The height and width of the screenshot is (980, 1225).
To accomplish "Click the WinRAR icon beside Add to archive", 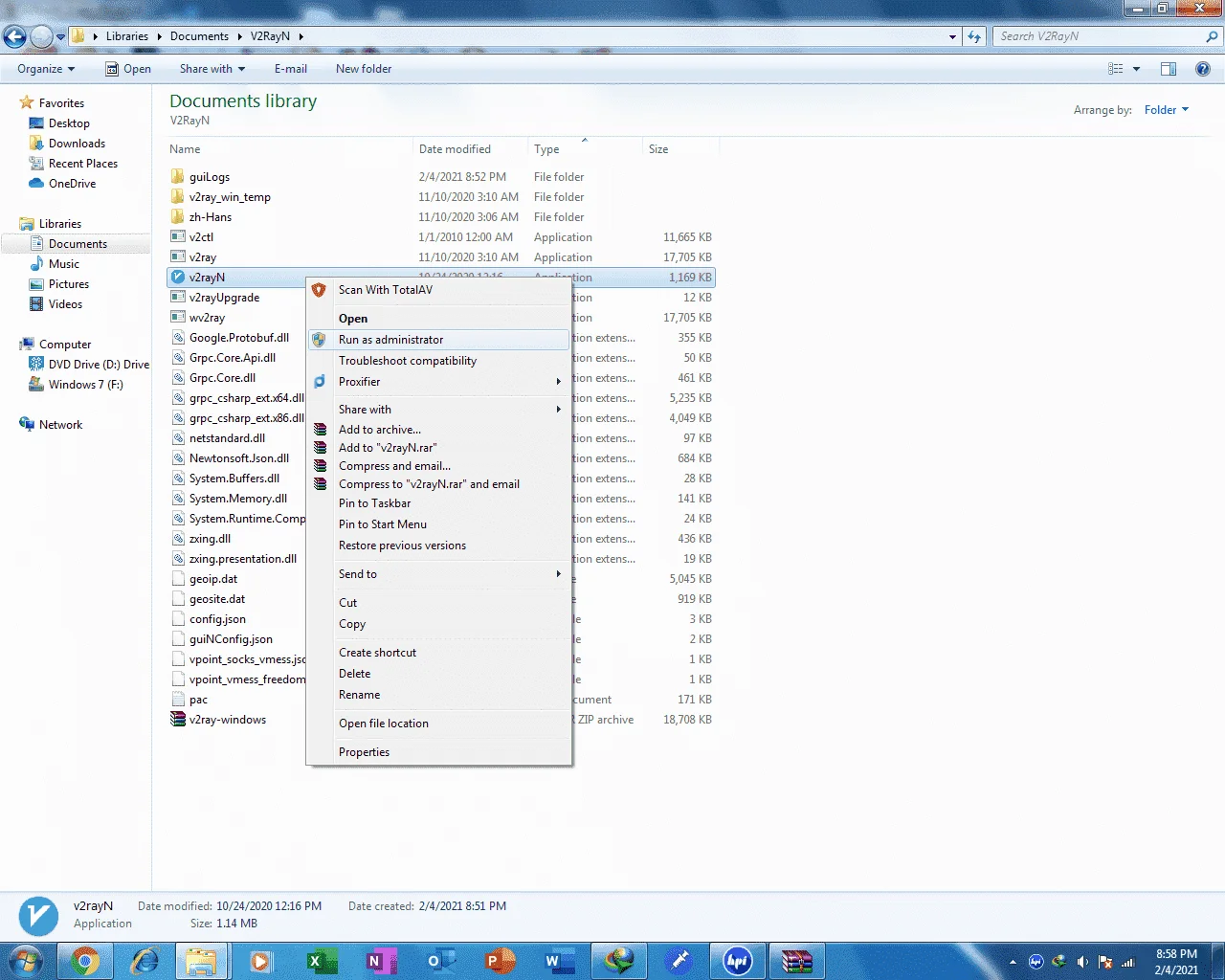I will point(320,430).
